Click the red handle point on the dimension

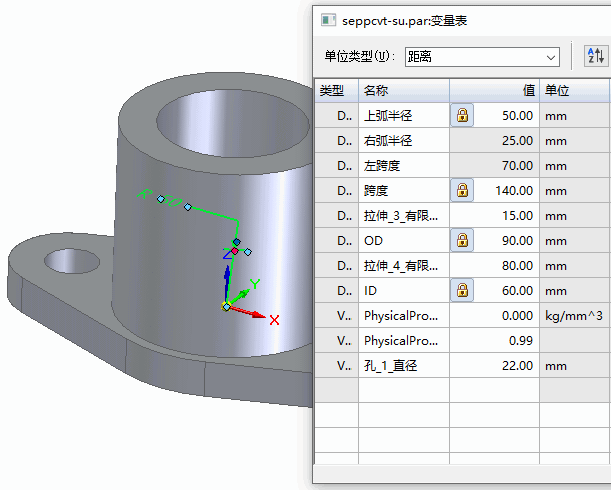(235, 251)
